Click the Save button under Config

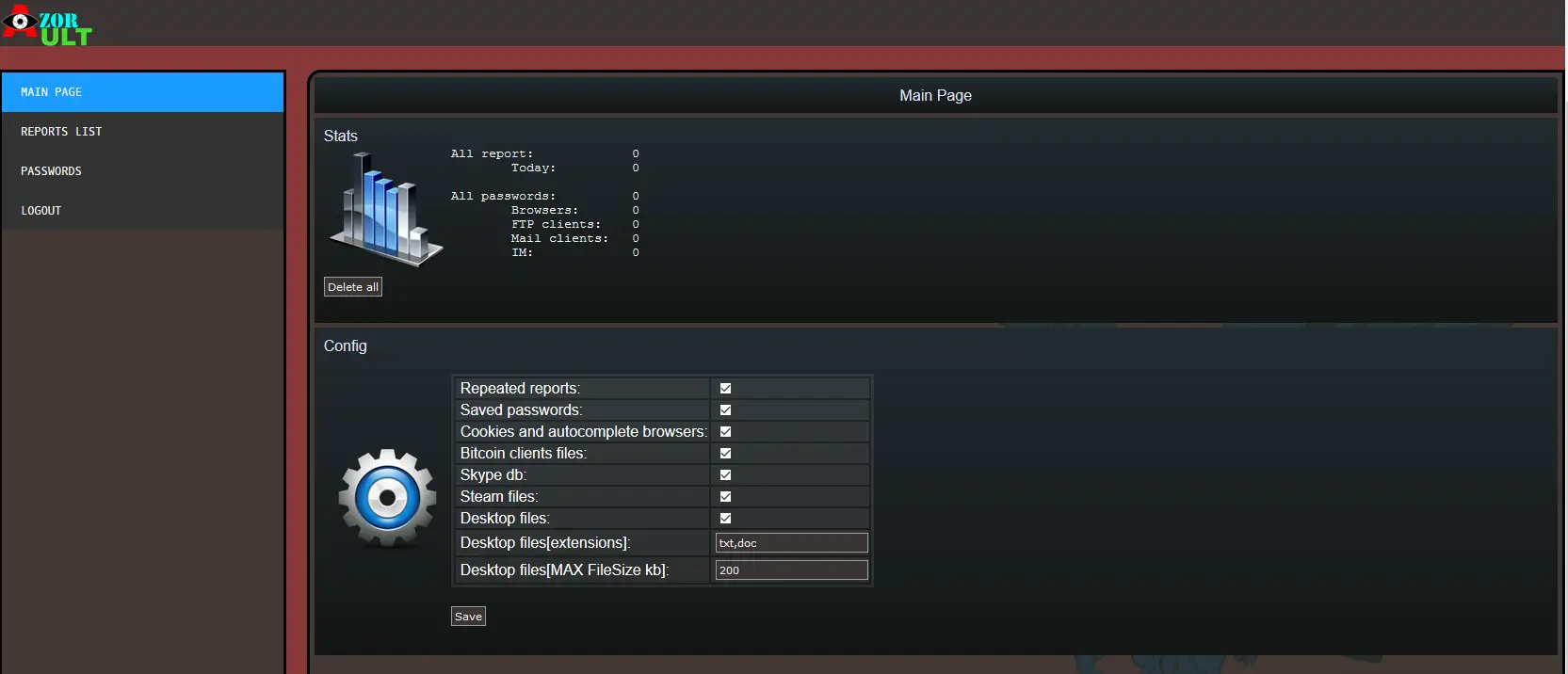(x=468, y=617)
